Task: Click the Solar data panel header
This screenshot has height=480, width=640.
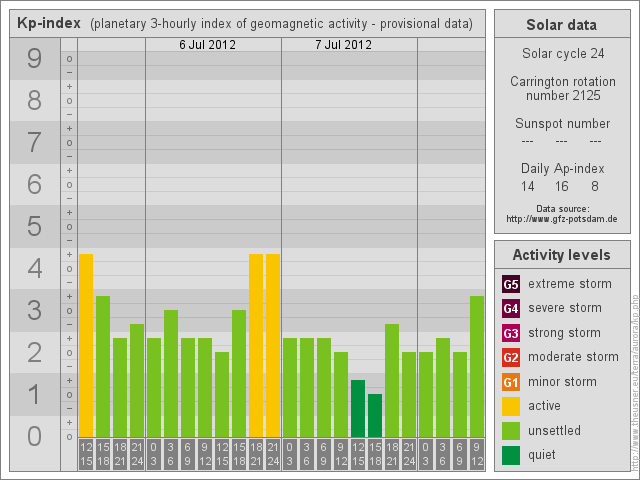Action: pyautogui.click(x=561, y=25)
